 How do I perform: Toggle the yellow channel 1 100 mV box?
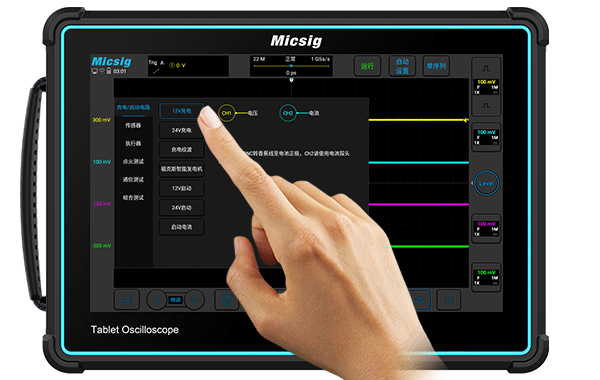(x=486, y=87)
